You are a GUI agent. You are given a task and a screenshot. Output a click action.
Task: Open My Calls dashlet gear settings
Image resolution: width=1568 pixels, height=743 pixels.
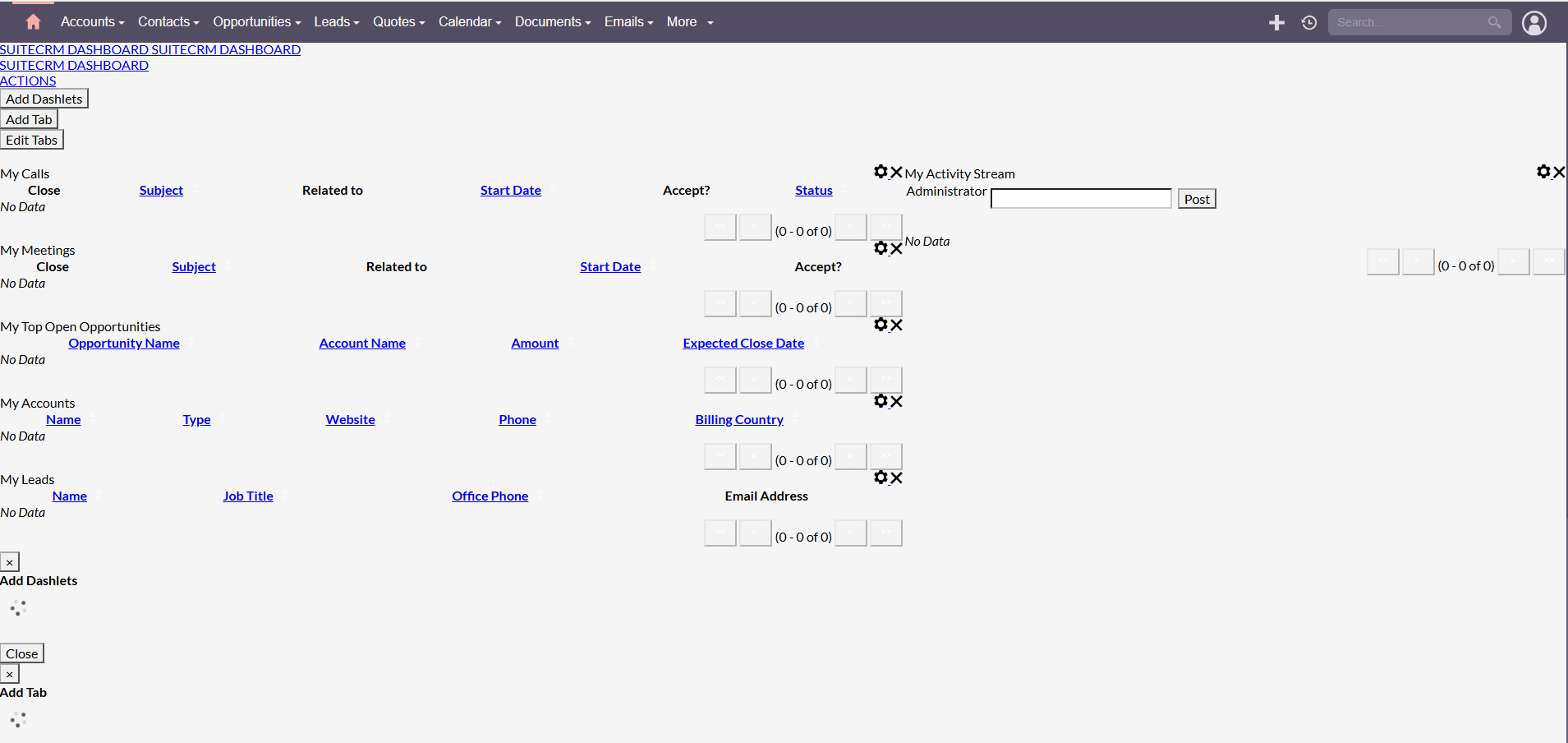[881, 172]
